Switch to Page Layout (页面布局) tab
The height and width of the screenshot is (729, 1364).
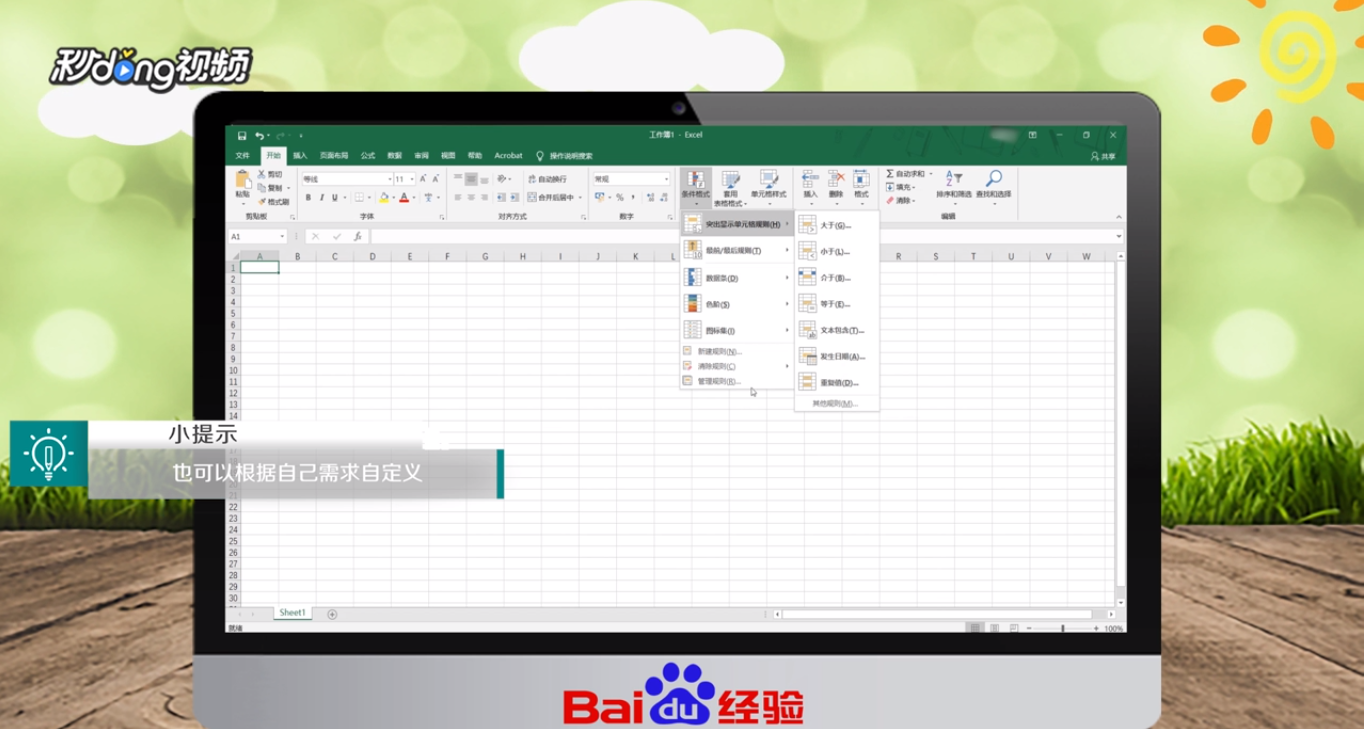point(334,156)
